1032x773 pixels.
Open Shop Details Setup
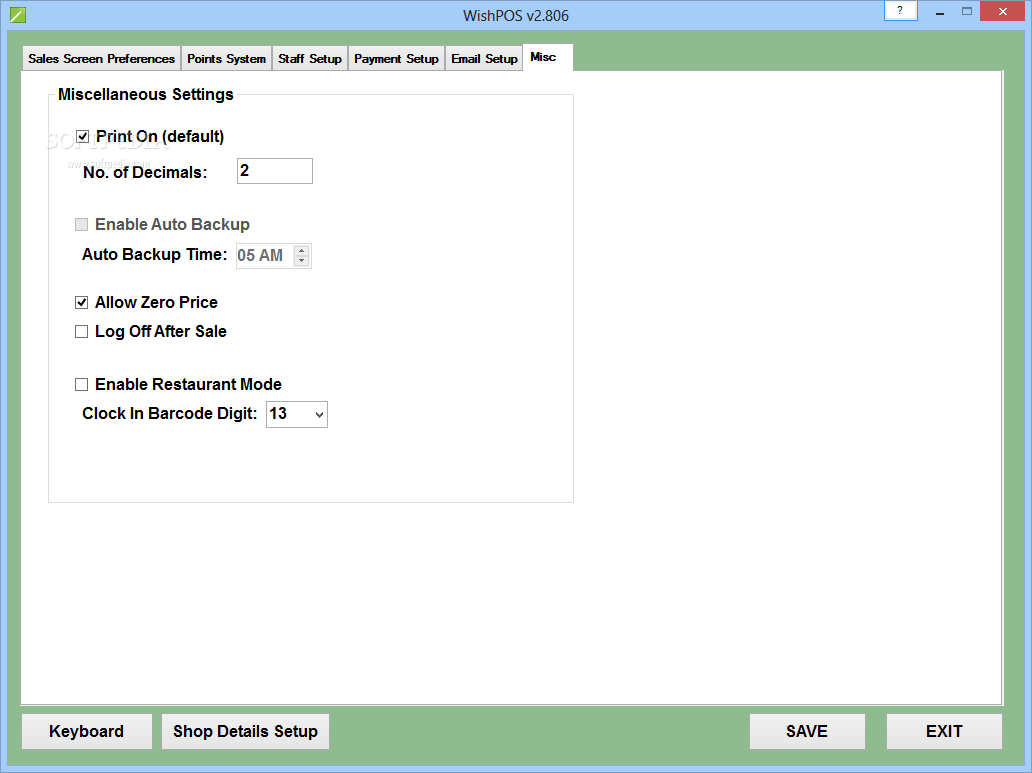[245, 732]
